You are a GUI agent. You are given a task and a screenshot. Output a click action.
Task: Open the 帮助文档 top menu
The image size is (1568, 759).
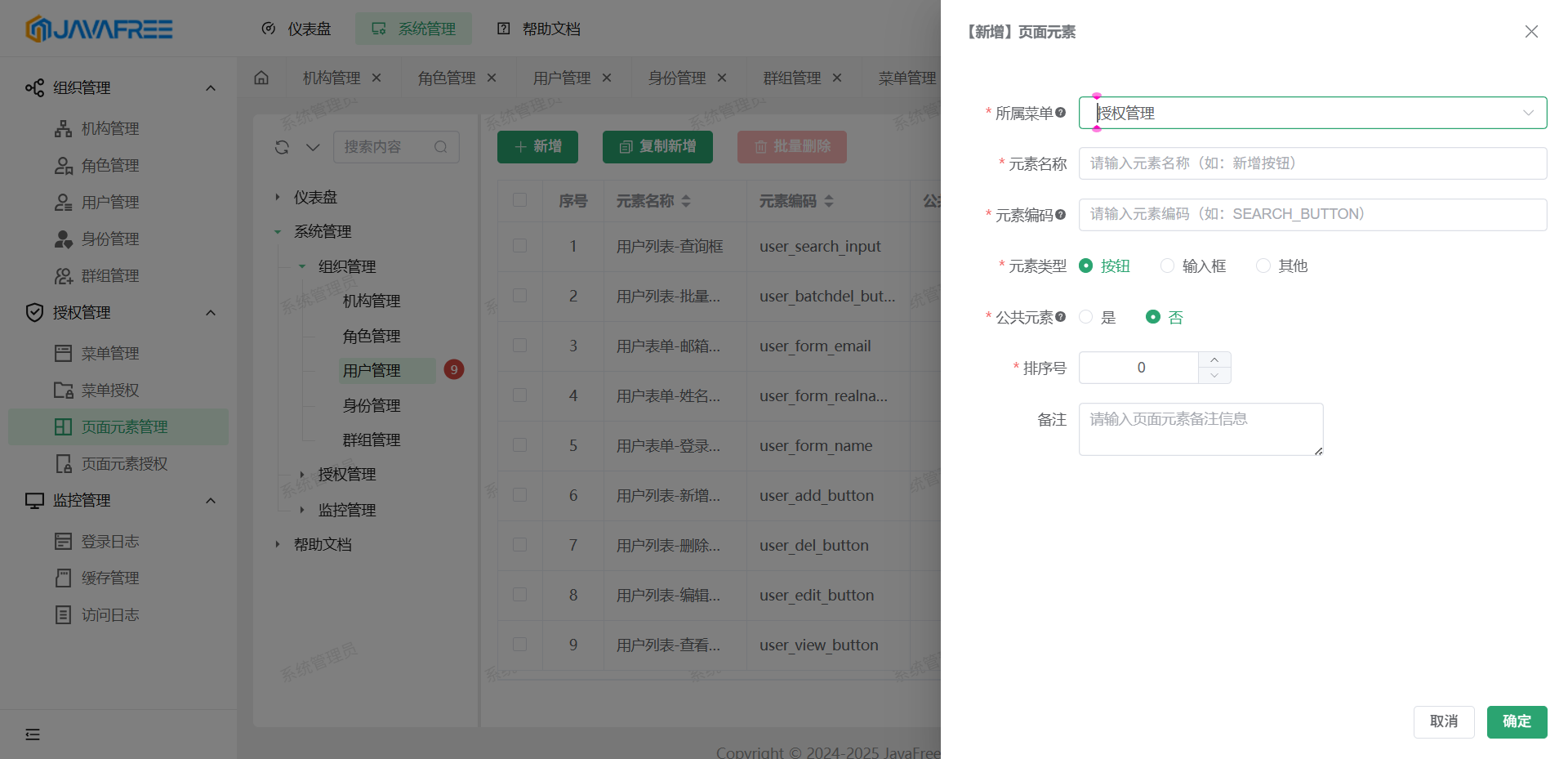(539, 29)
